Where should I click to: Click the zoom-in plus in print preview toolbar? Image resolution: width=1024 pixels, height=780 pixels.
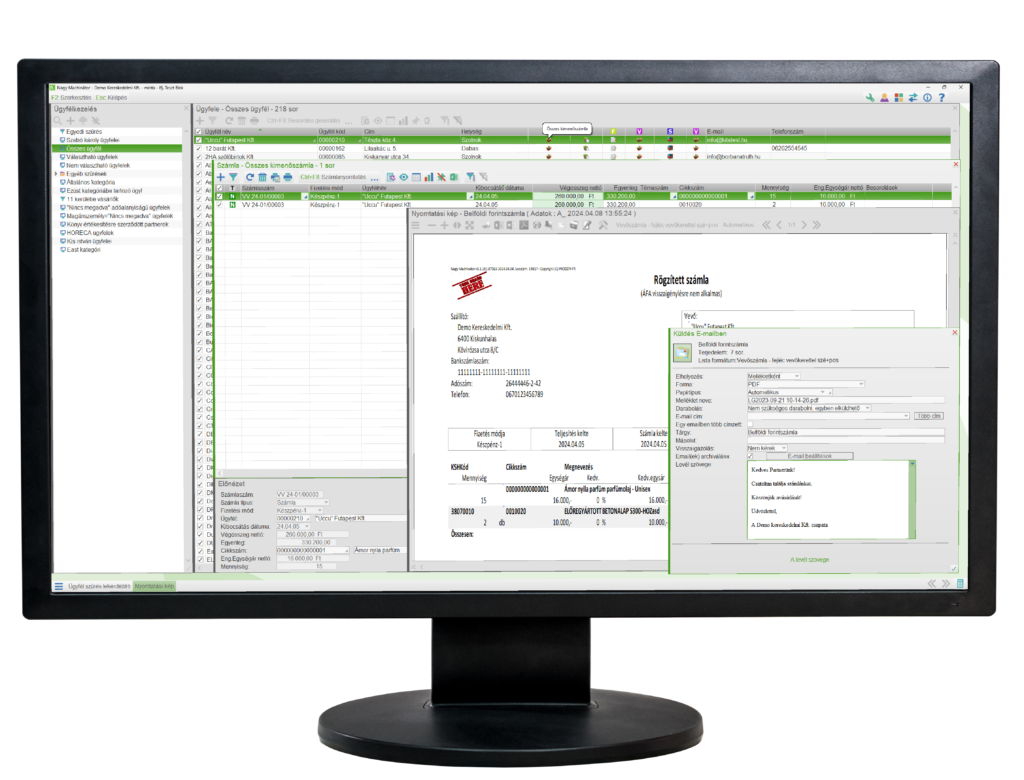click(x=444, y=225)
